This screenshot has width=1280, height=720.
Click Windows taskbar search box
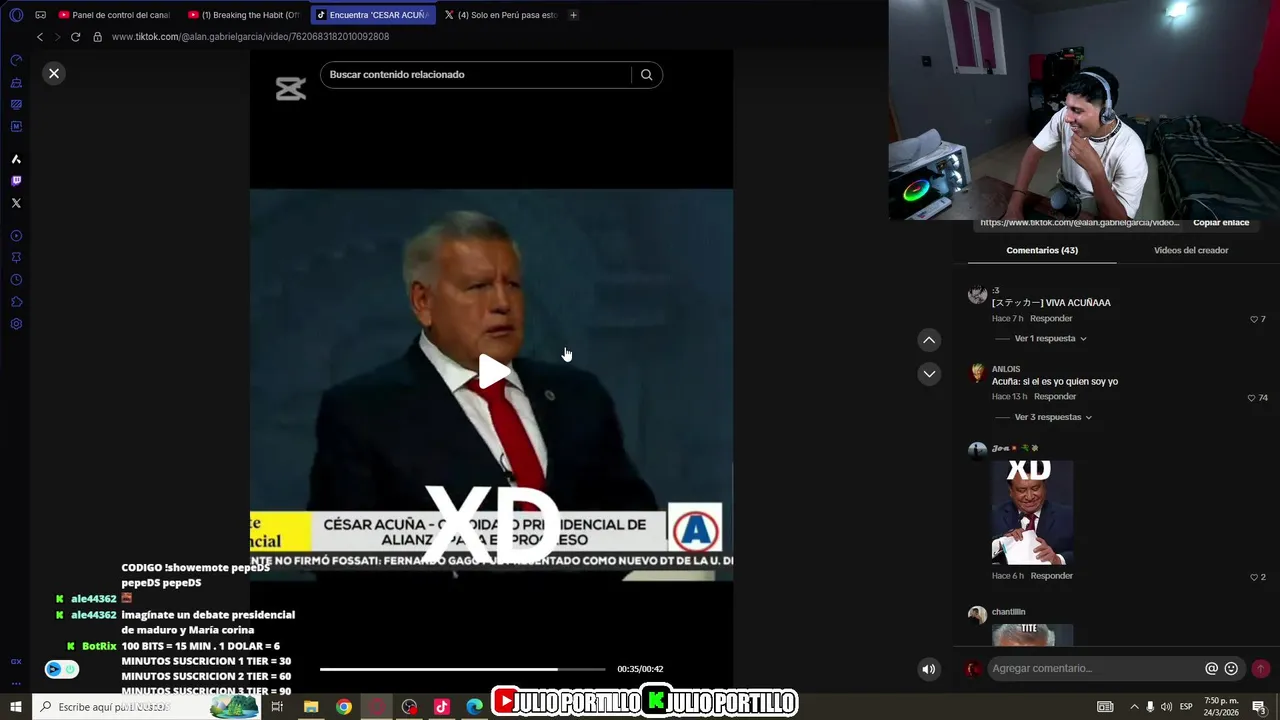pos(148,707)
